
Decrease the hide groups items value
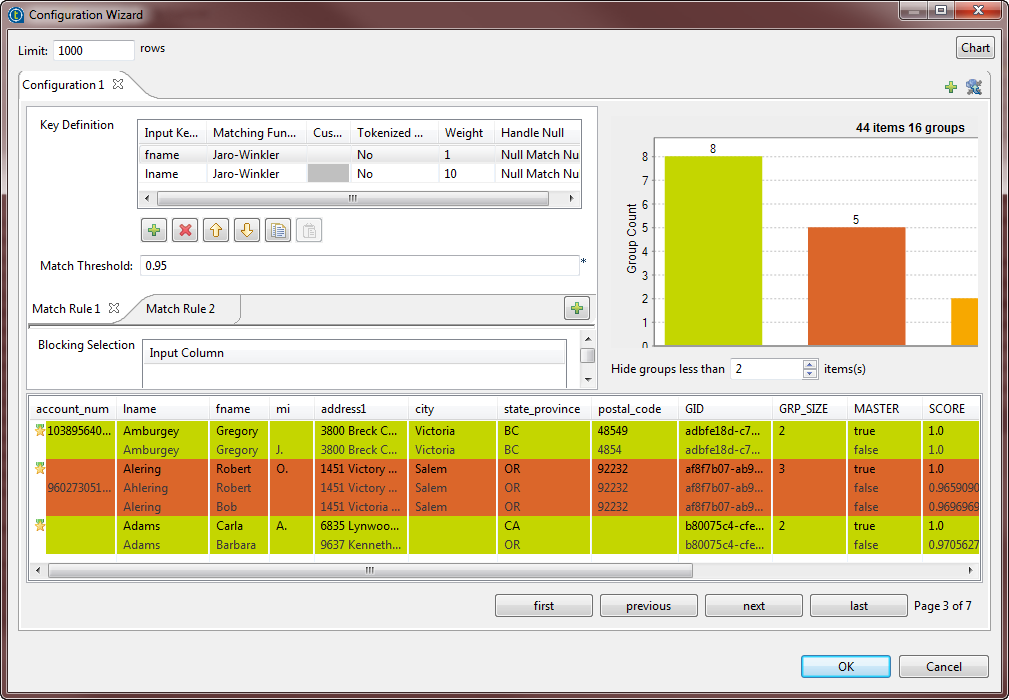click(x=810, y=374)
